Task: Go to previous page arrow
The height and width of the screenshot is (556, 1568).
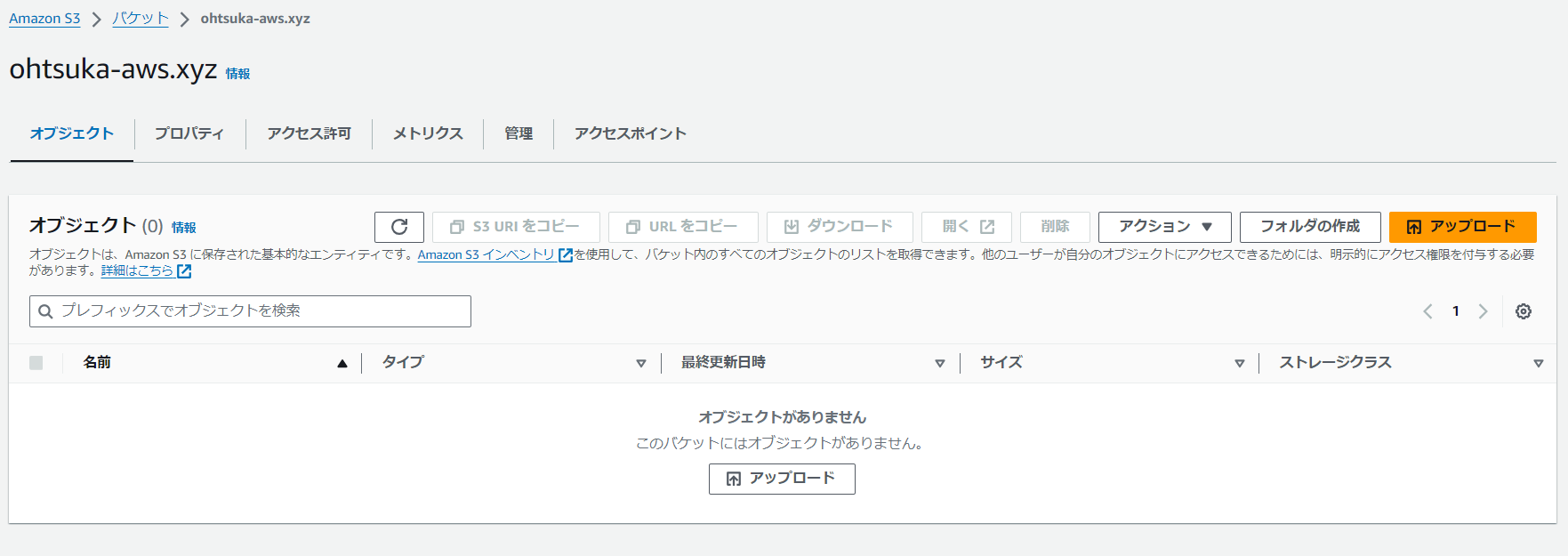Action: [1427, 311]
